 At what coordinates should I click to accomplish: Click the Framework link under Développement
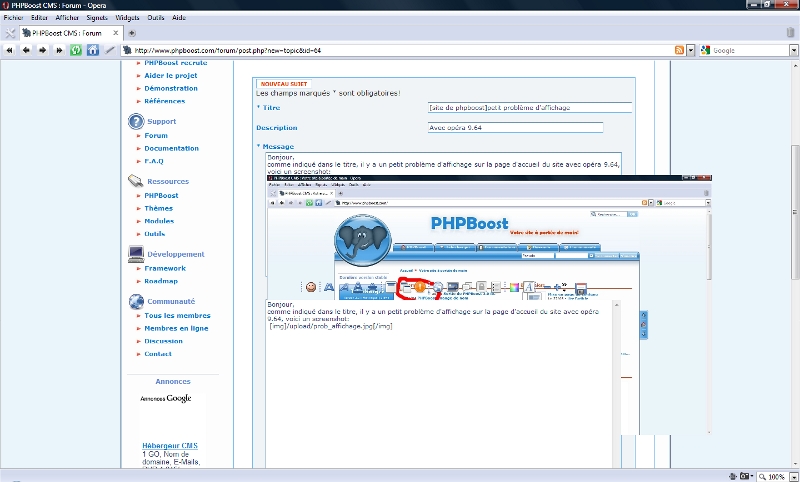[x=165, y=268]
